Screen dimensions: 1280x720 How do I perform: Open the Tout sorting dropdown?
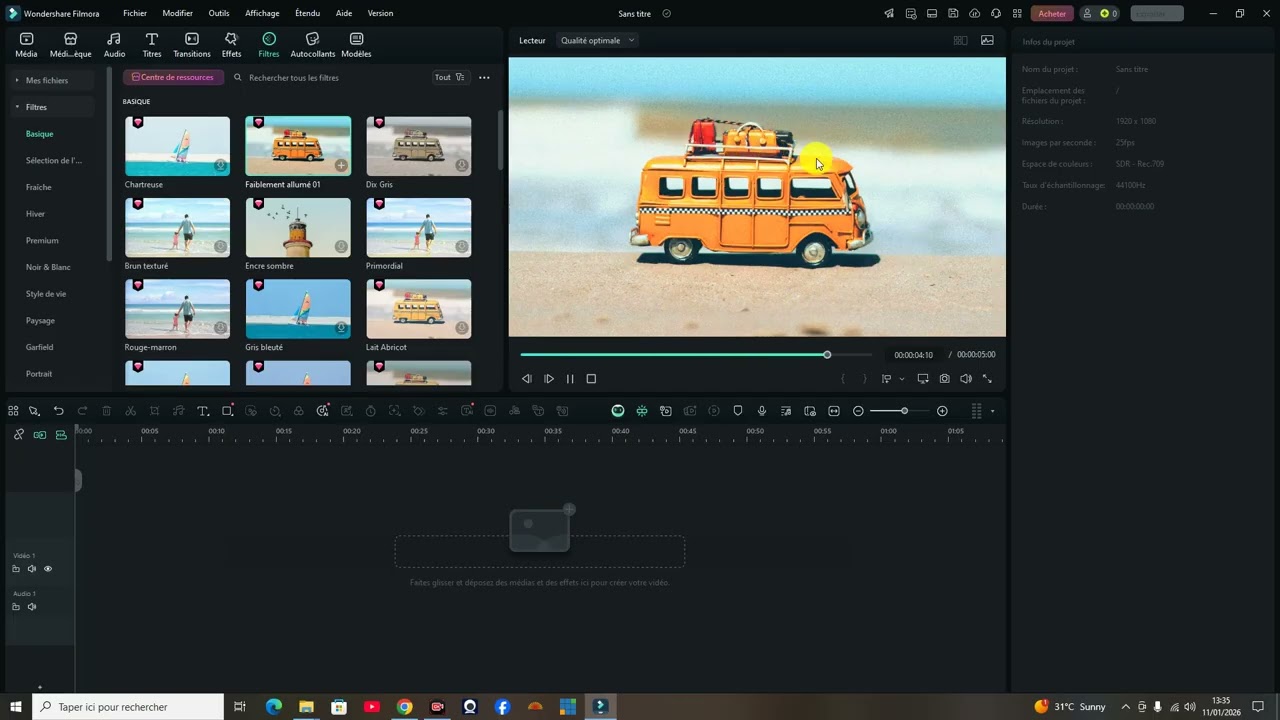coord(450,77)
